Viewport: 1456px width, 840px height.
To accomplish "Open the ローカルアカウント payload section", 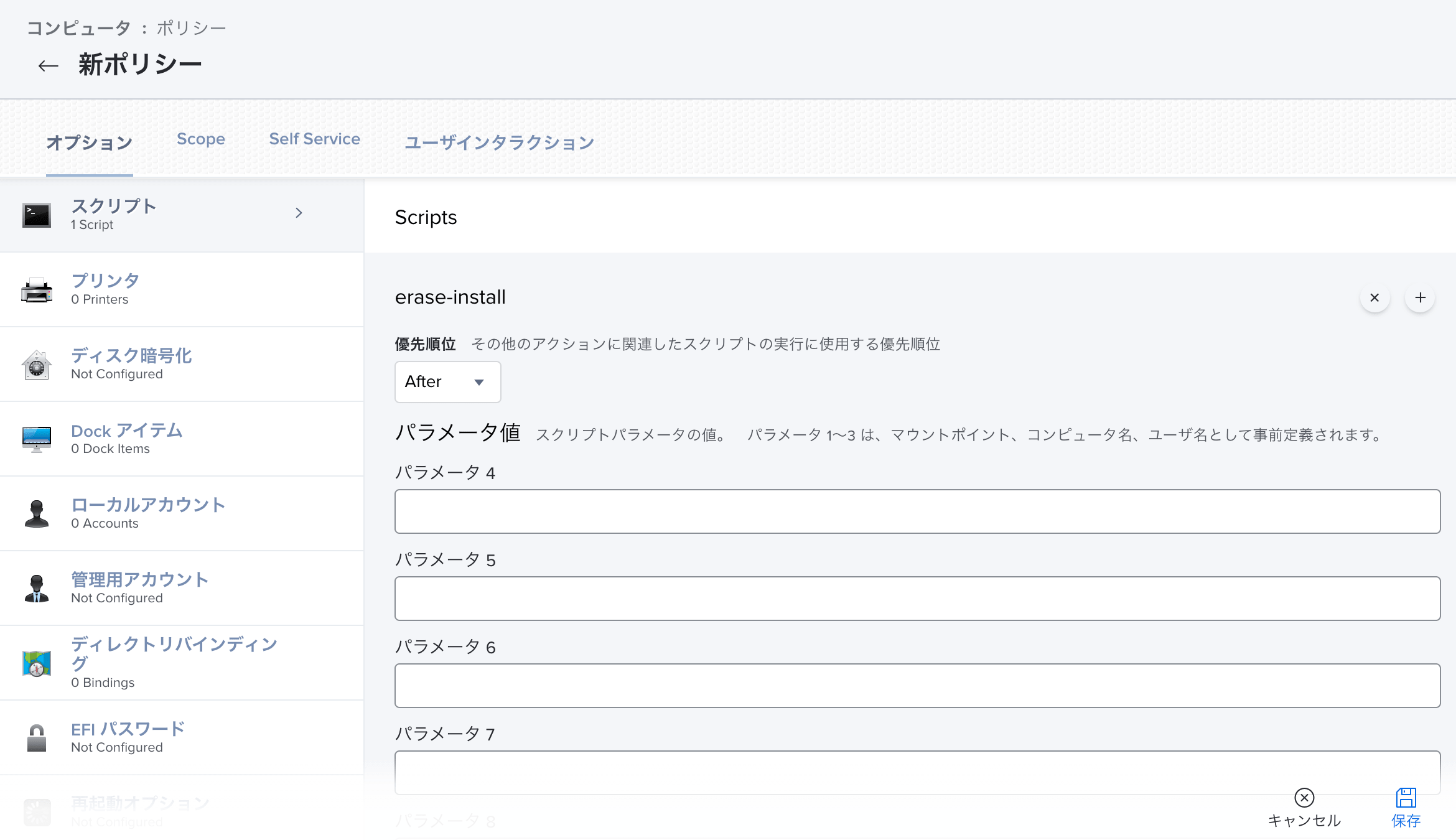I will [182, 514].
